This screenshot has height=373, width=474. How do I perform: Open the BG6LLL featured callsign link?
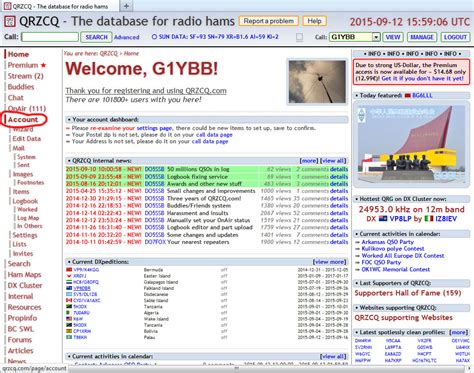[x=422, y=95]
